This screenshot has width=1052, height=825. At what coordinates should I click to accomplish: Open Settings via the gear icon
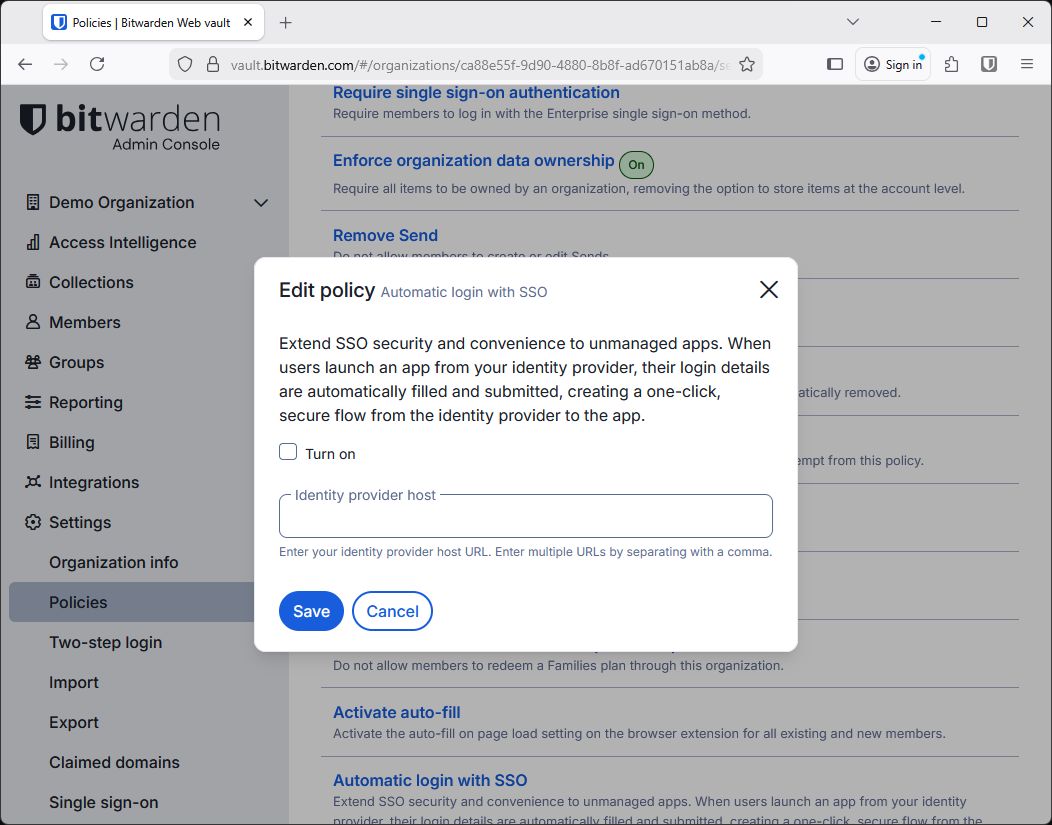point(30,522)
